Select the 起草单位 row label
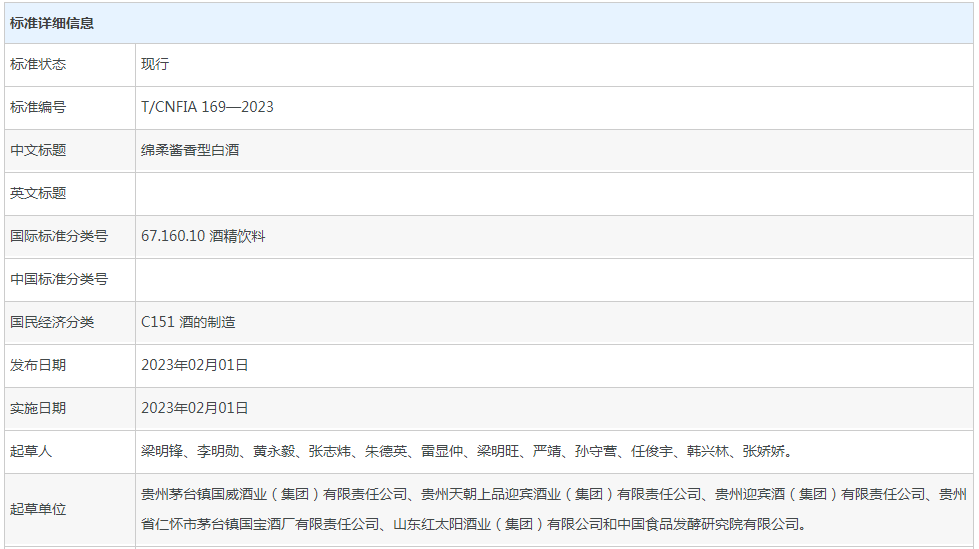979x549 pixels. 38,509
